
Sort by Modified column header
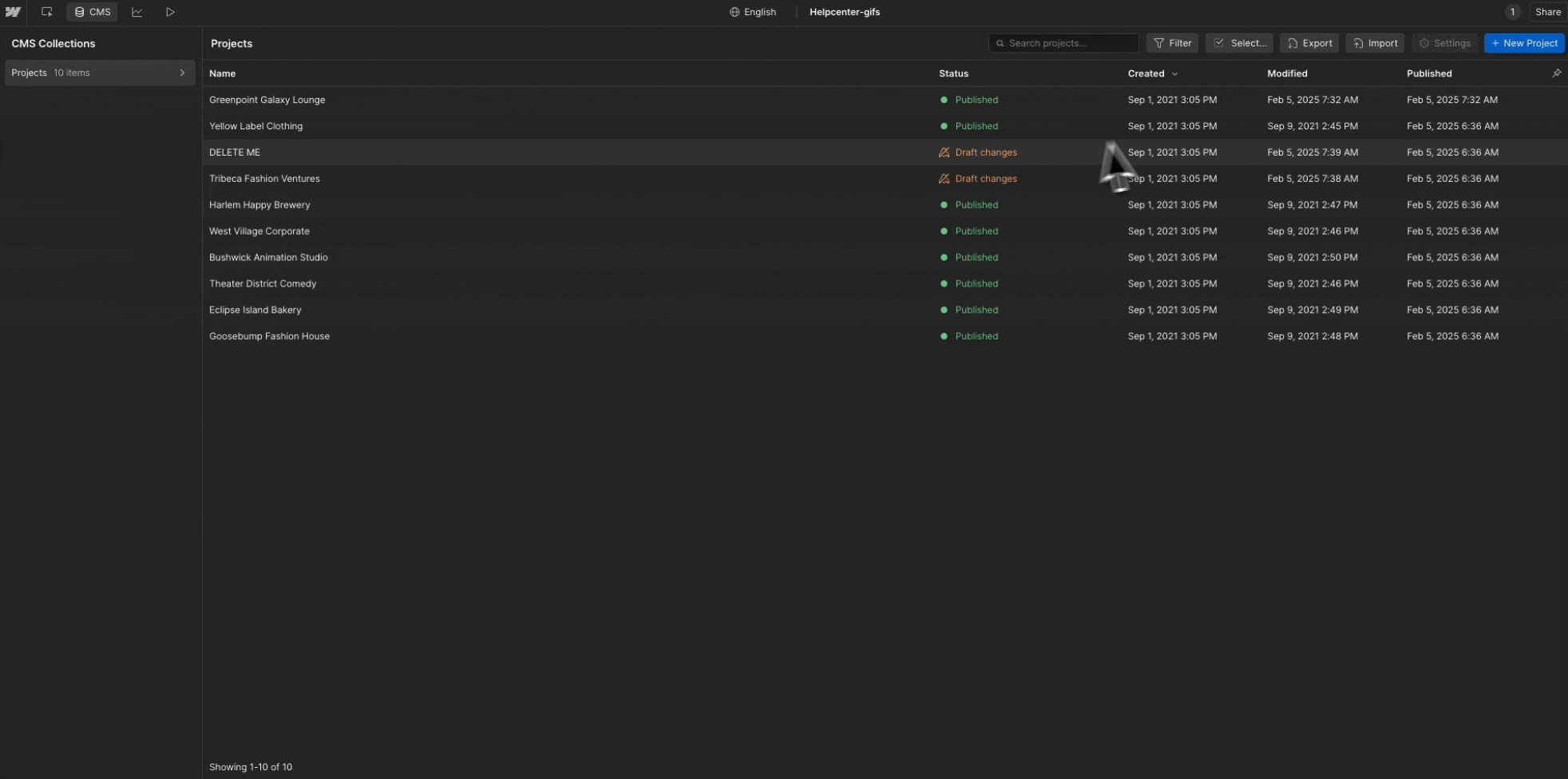click(1287, 73)
